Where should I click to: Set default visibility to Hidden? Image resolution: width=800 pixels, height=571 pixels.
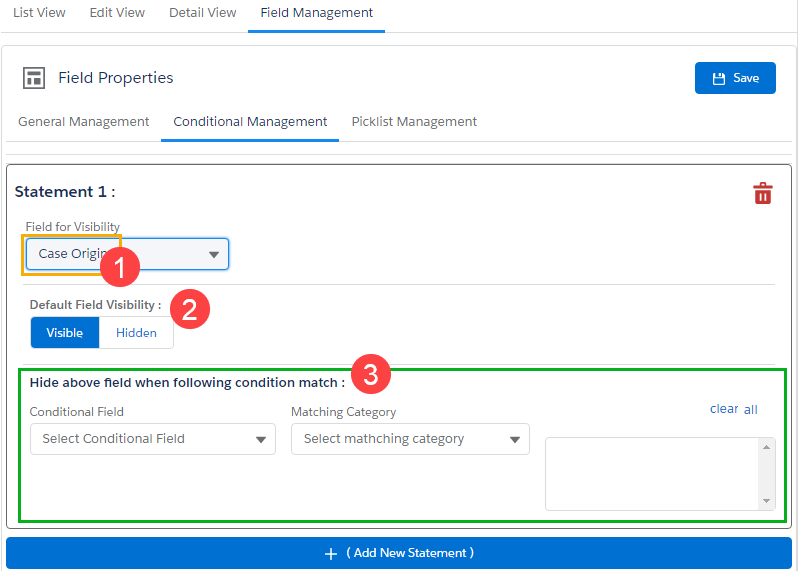click(x=136, y=333)
